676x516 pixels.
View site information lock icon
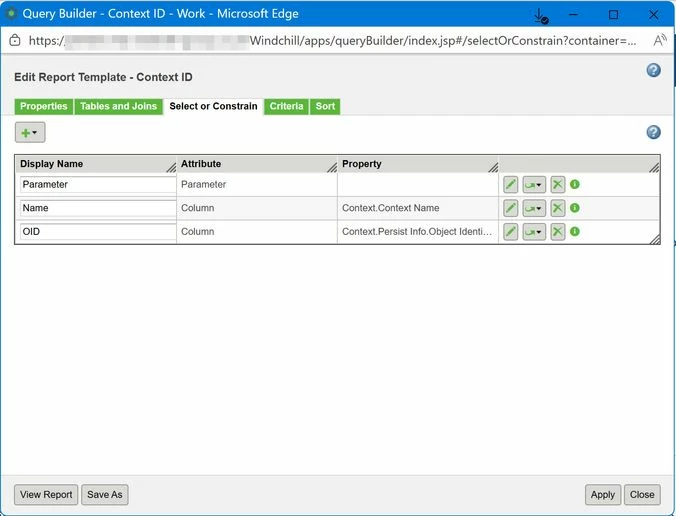[x=15, y=41]
